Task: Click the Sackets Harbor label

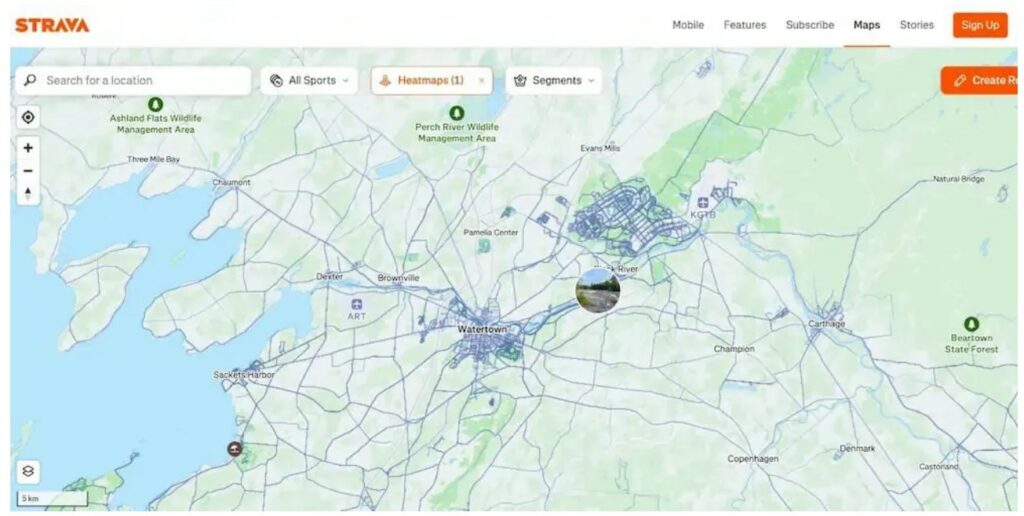Action: point(244,375)
